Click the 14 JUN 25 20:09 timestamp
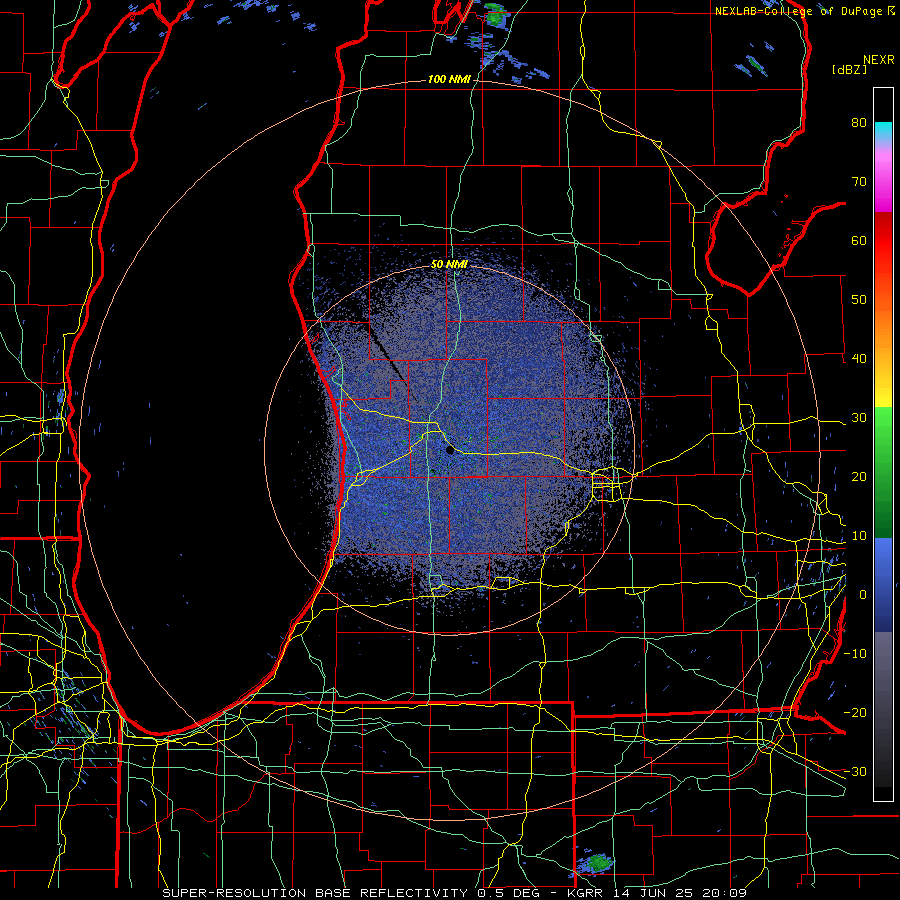The width and height of the screenshot is (900, 900). pyautogui.click(x=680, y=893)
